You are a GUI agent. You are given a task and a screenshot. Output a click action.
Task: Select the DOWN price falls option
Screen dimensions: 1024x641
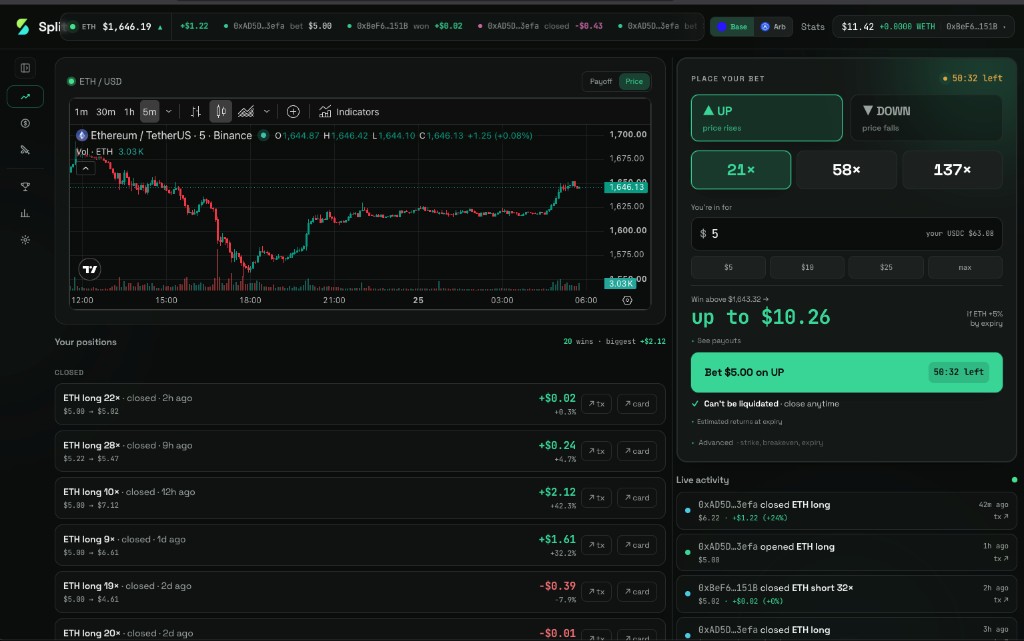(x=926, y=118)
